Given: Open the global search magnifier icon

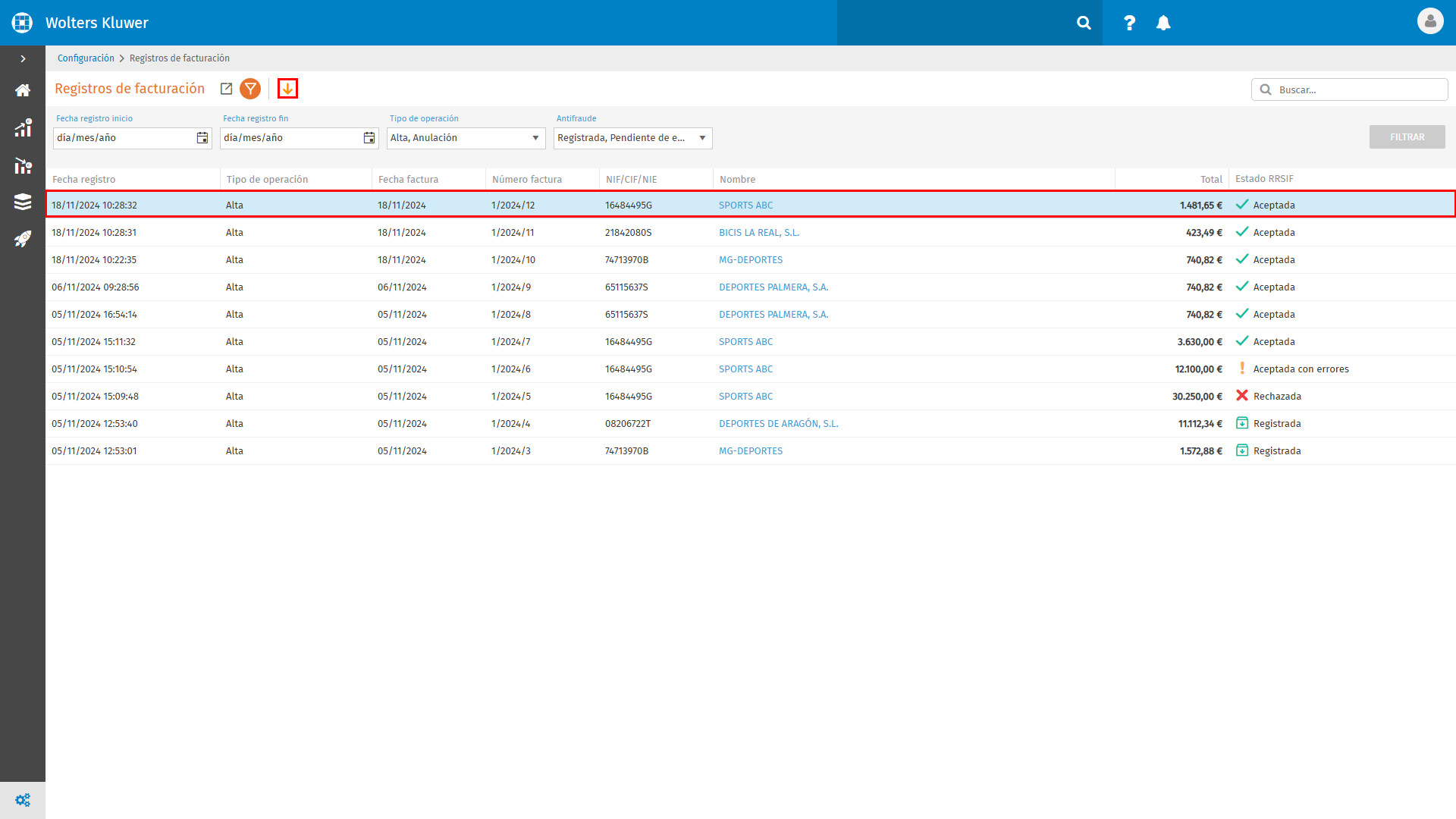Looking at the screenshot, I should tap(1084, 23).
